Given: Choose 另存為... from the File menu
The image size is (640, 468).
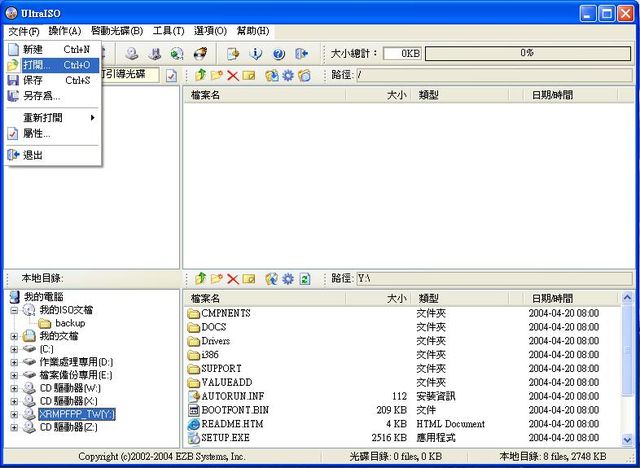Looking at the screenshot, I should 53,96.
